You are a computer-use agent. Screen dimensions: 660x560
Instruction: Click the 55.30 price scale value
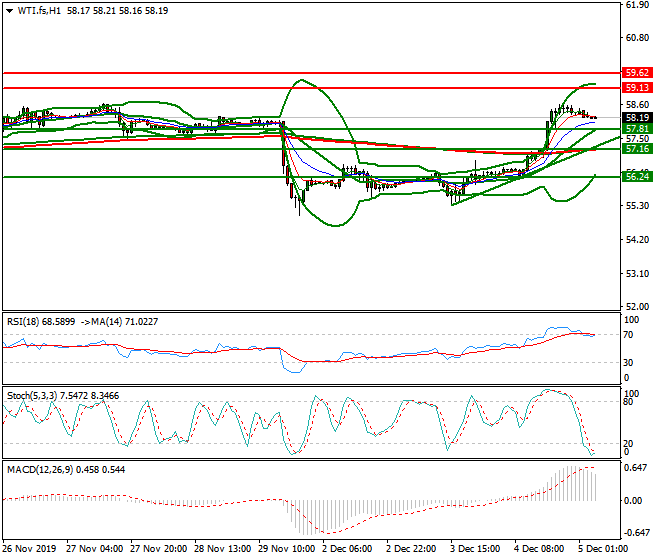637,206
